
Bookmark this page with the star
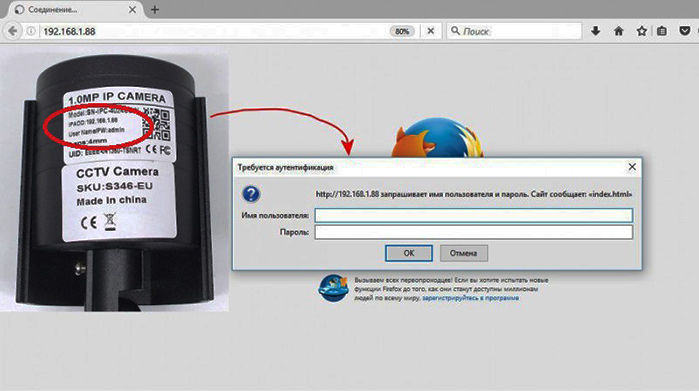click(641, 31)
